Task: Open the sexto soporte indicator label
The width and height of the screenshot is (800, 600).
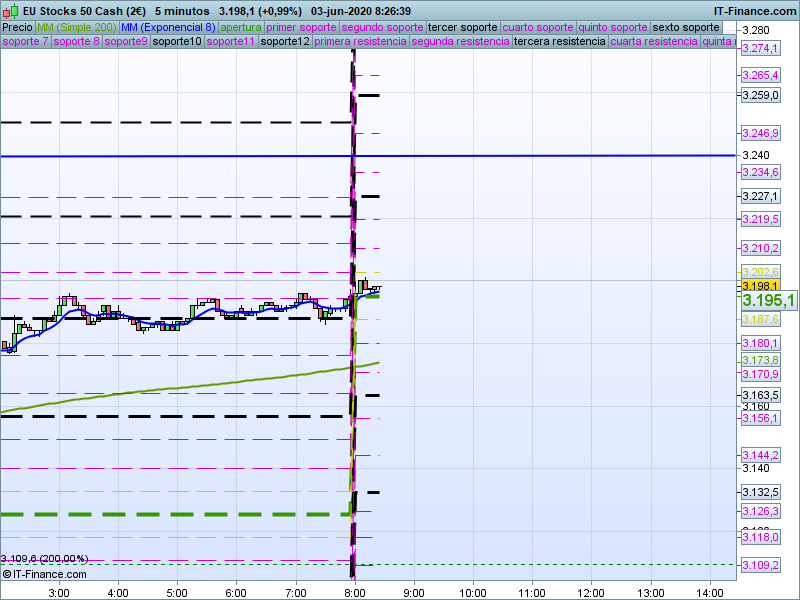Action: pos(685,27)
